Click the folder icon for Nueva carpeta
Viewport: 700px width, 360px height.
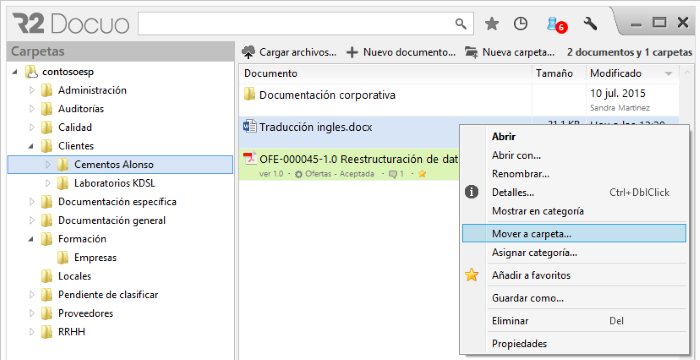tap(471, 52)
